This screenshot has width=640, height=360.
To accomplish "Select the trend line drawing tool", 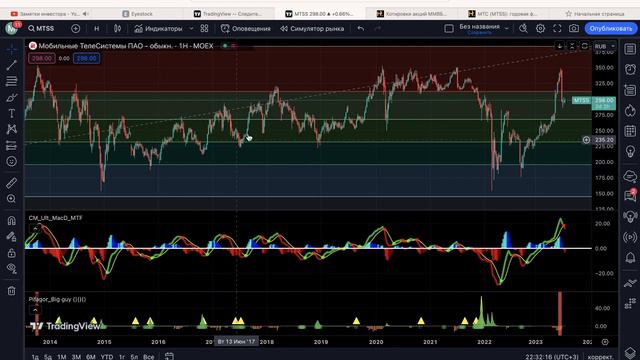I will pos(11,65).
